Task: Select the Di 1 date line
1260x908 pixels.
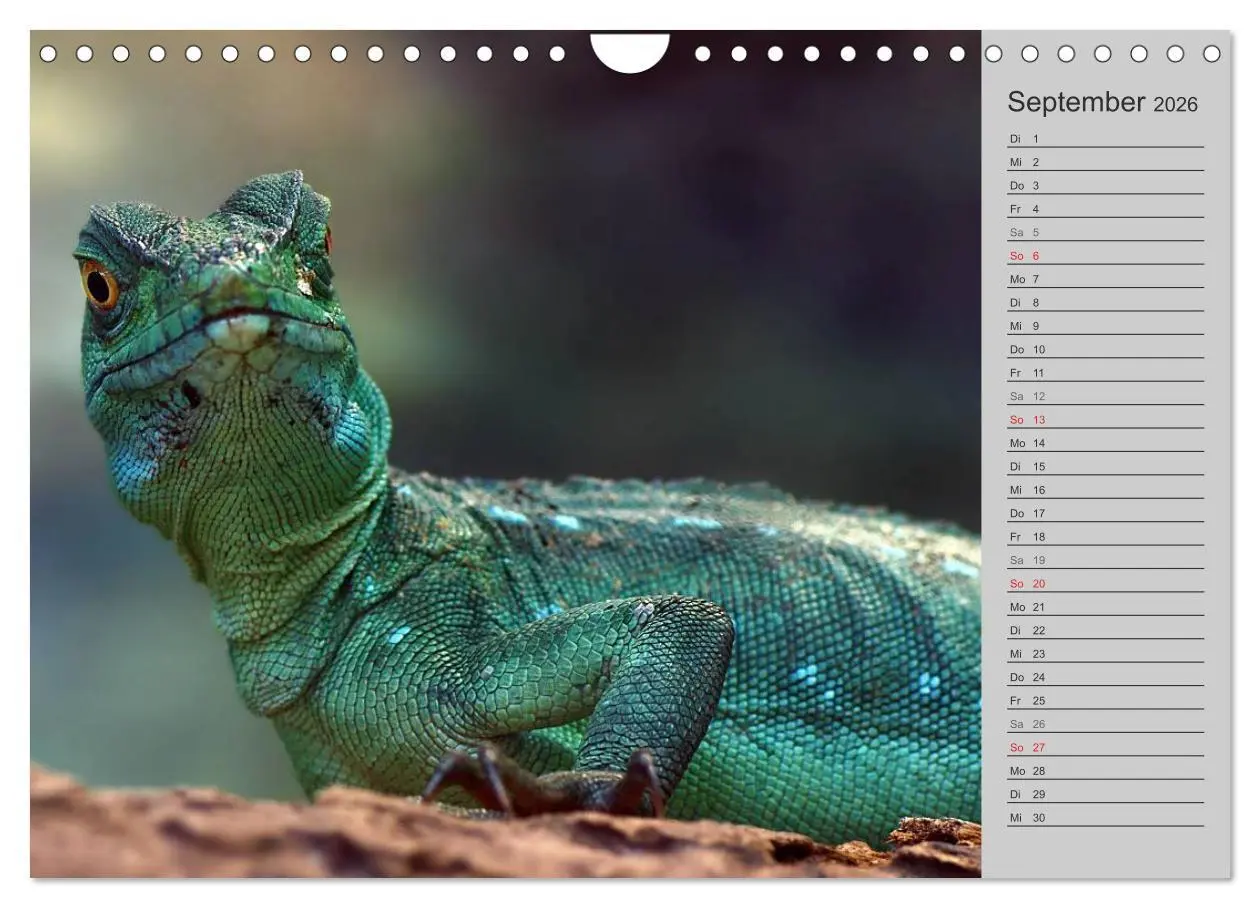Action: click(x=1105, y=139)
